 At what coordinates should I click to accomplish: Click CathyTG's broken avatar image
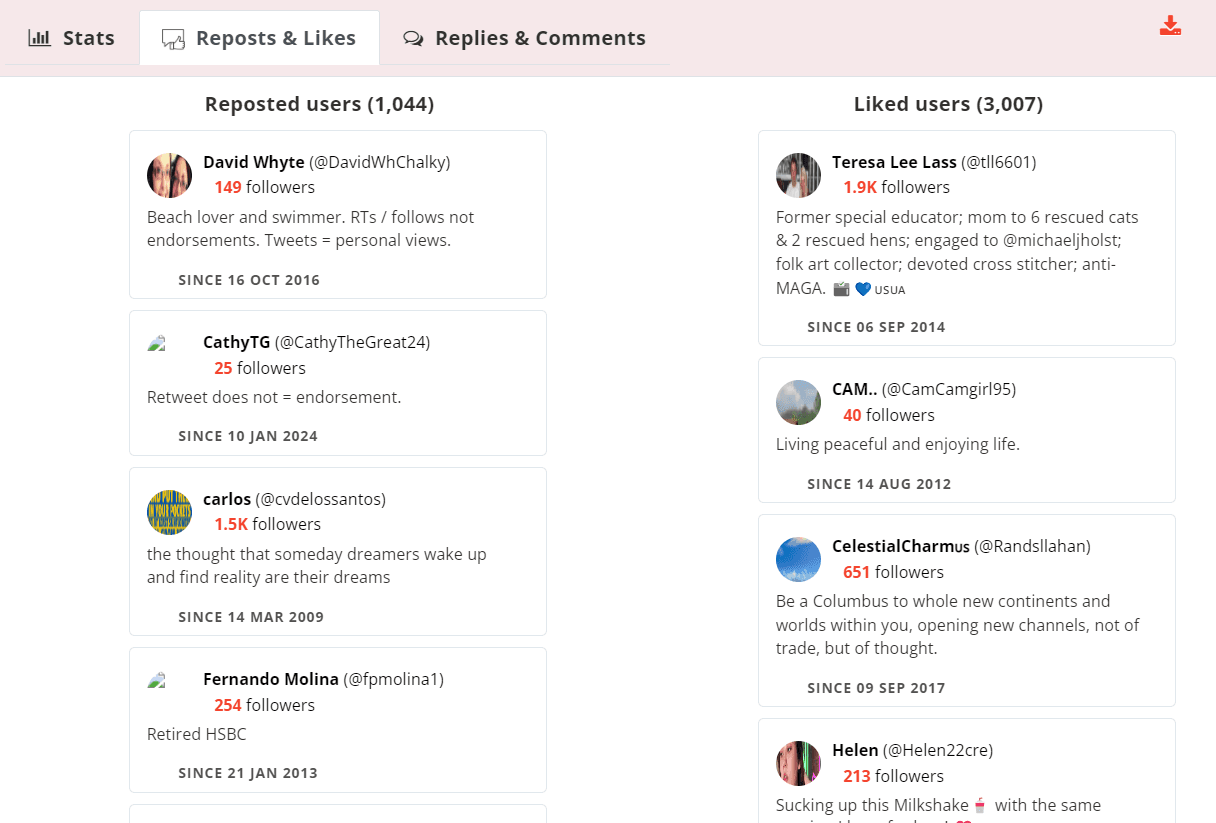pyautogui.click(x=159, y=345)
